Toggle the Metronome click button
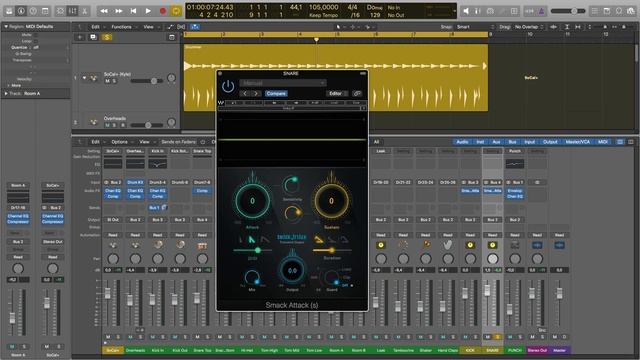Screen dimensions: 640x360 pyautogui.click(x=541, y=11)
